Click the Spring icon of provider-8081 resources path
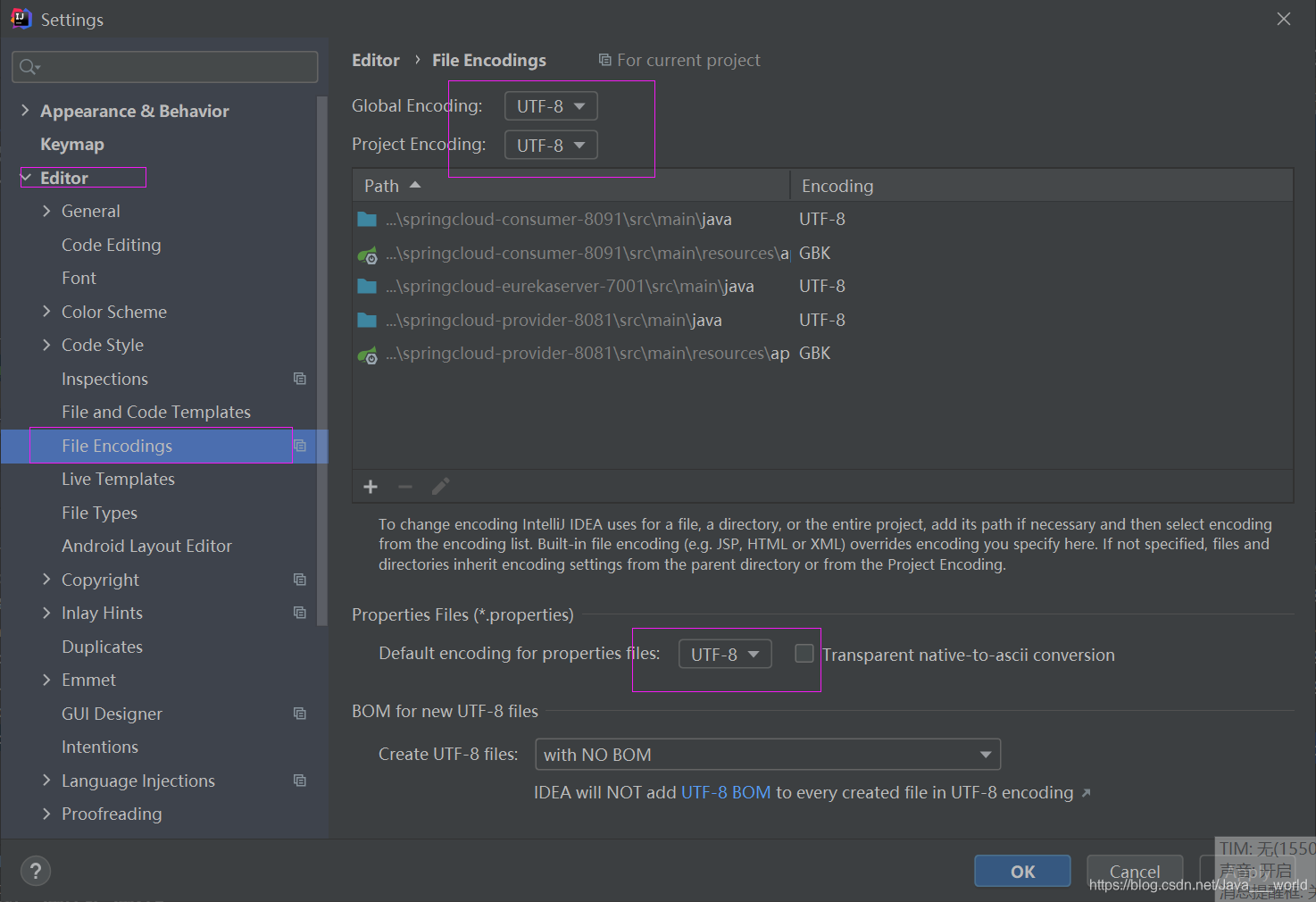The image size is (1316, 902). coord(367,355)
